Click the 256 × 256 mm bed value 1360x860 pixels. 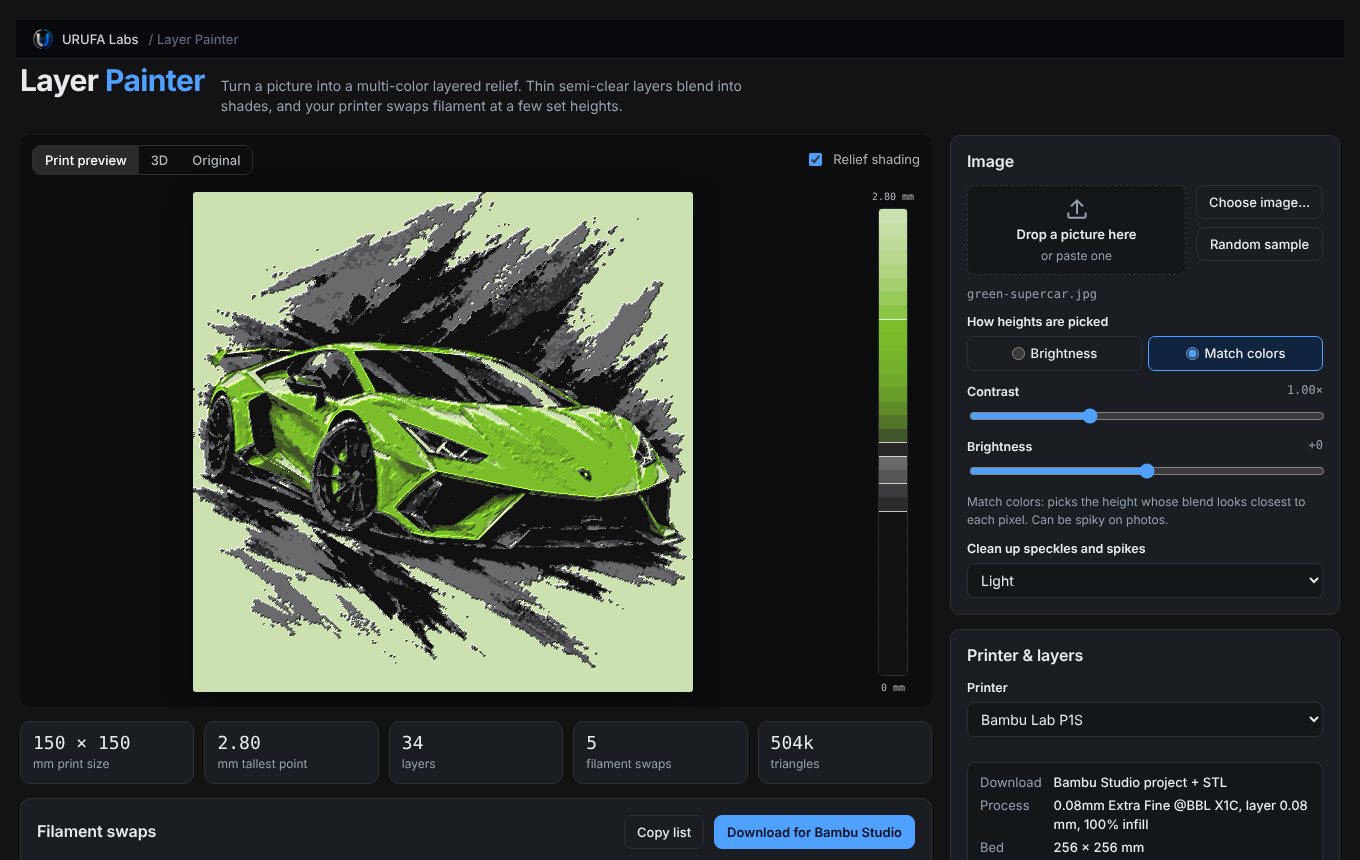1099,847
